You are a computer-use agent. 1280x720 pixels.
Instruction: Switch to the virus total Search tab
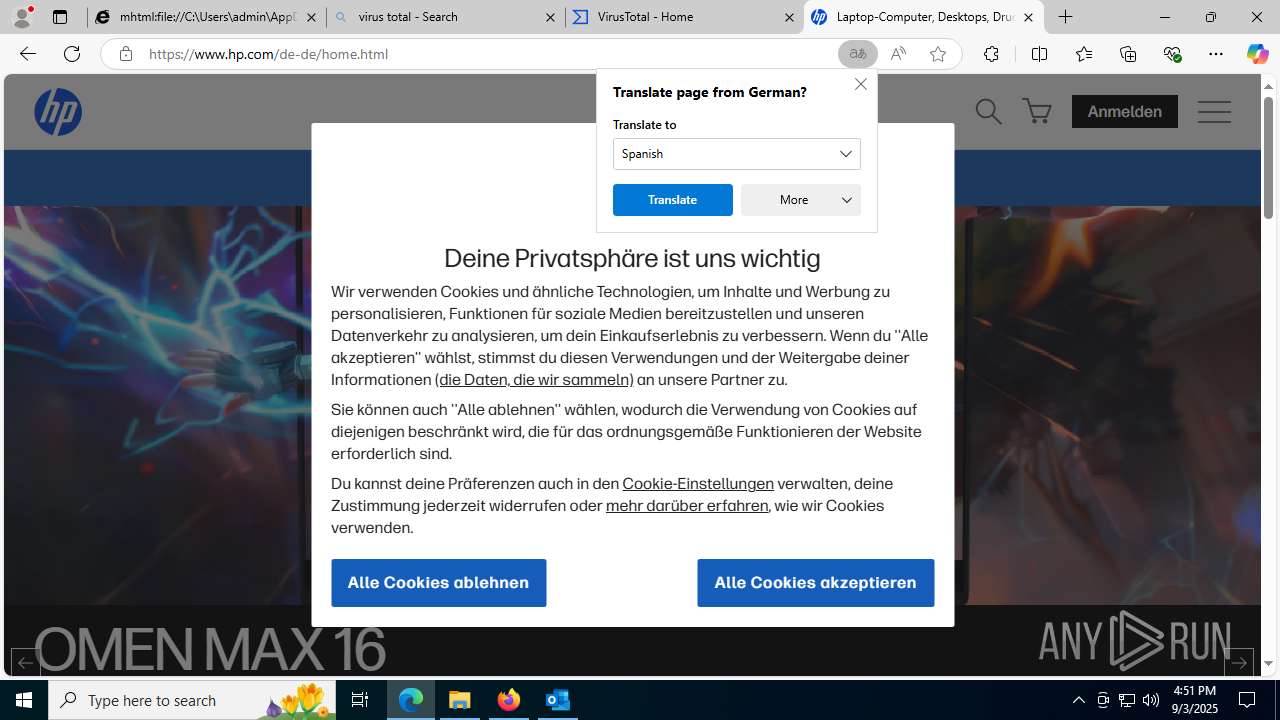(x=445, y=17)
